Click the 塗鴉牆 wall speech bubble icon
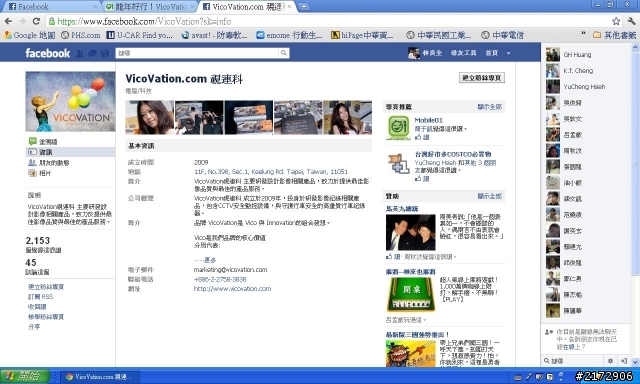This screenshot has width=640, height=384. [x=32, y=142]
